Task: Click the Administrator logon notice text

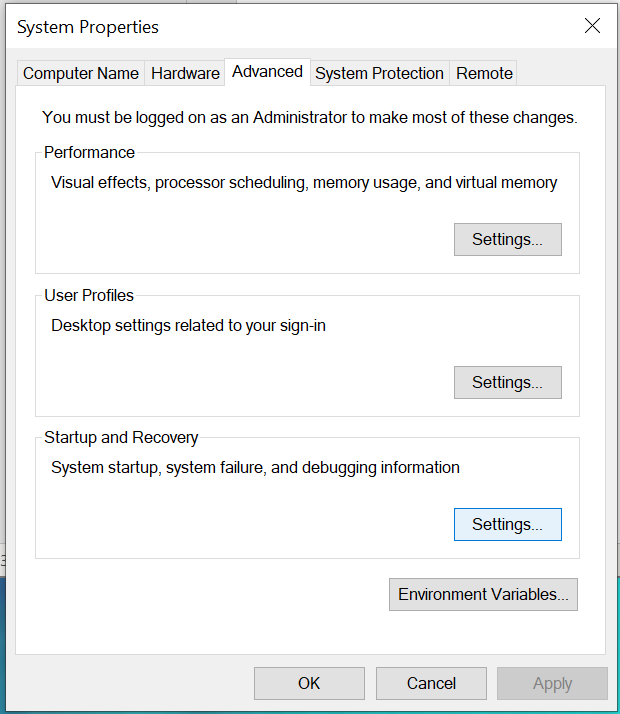Action: pos(310,117)
